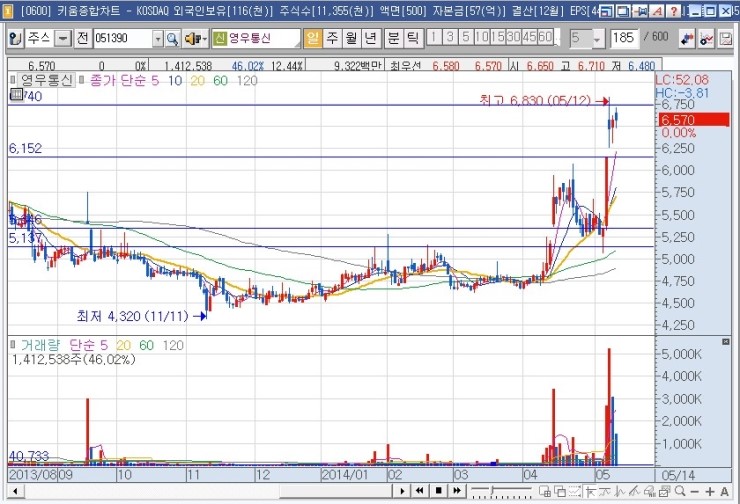Click the speaker/announcement icon
Viewport: 740px width, 504px height.
click(193, 38)
